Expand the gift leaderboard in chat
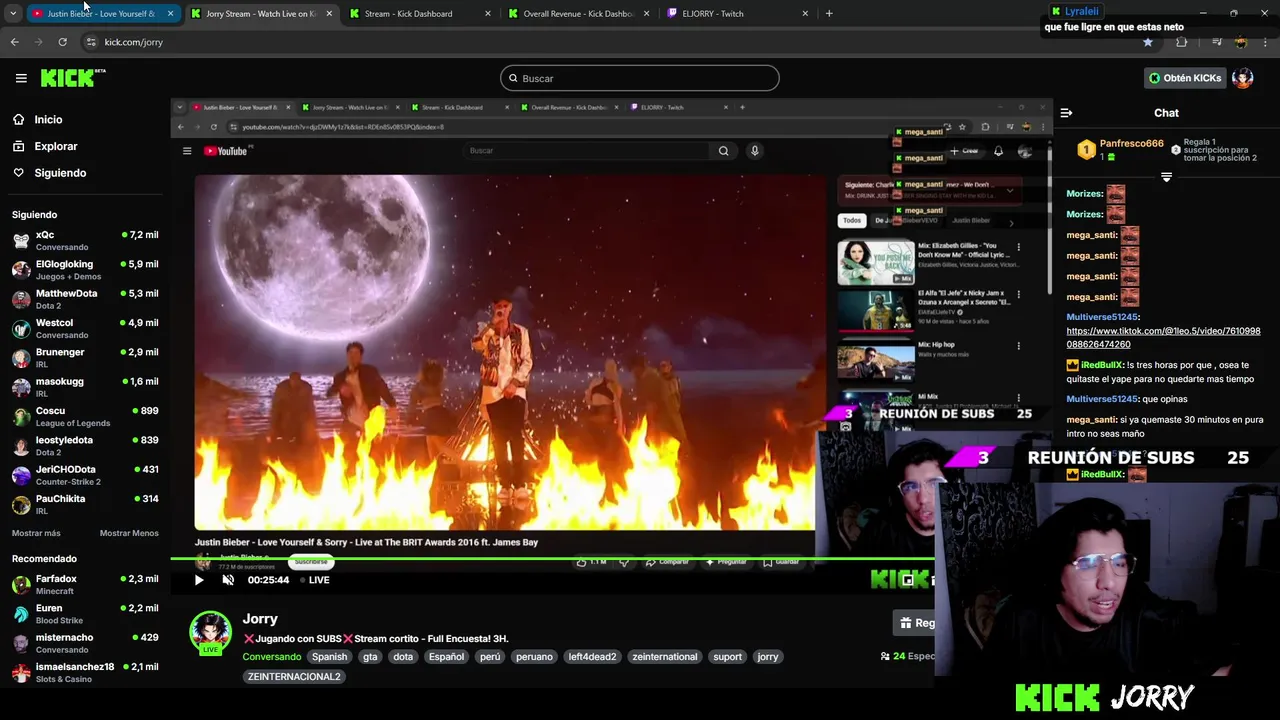Viewport: 1280px width, 720px height. tap(1166, 177)
